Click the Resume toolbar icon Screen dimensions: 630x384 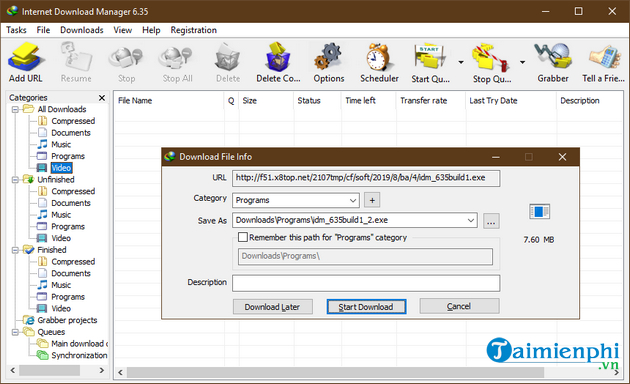pos(76,62)
